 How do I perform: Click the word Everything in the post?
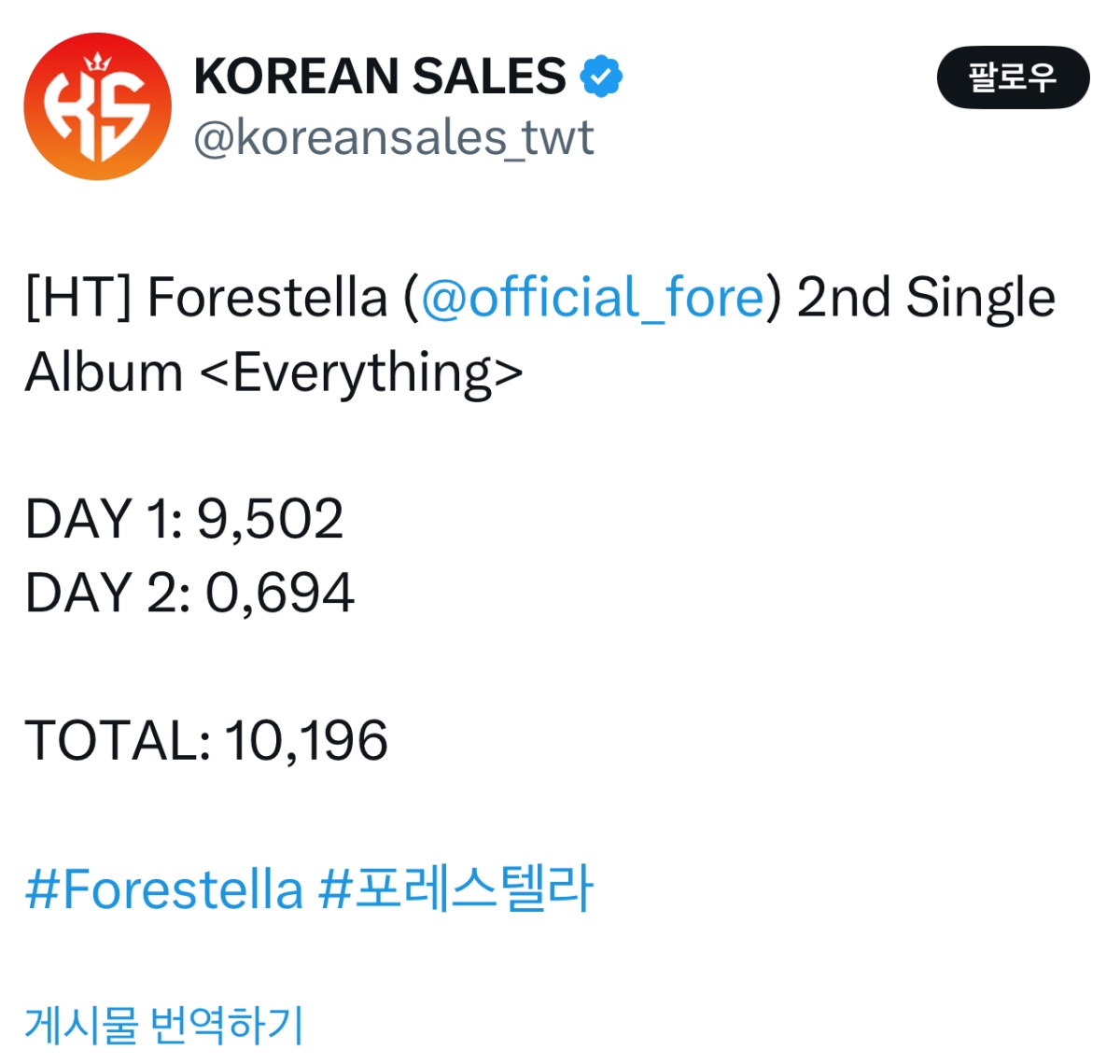pos(362,372)
